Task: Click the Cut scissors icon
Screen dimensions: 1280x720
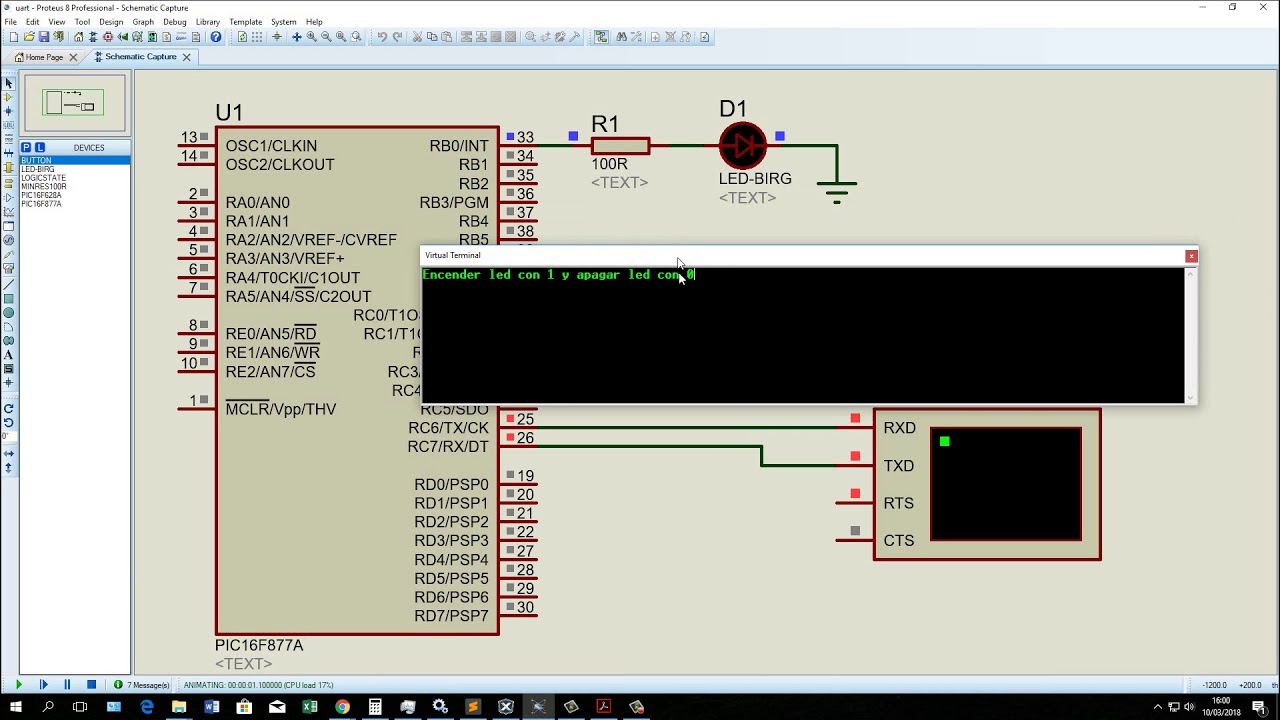Action: [418, 37]
